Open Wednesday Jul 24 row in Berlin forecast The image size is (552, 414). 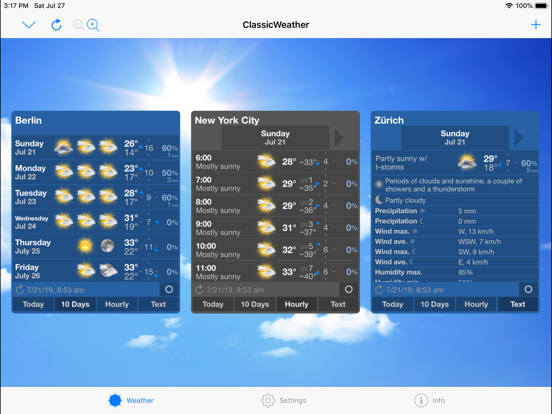[96, 222]
